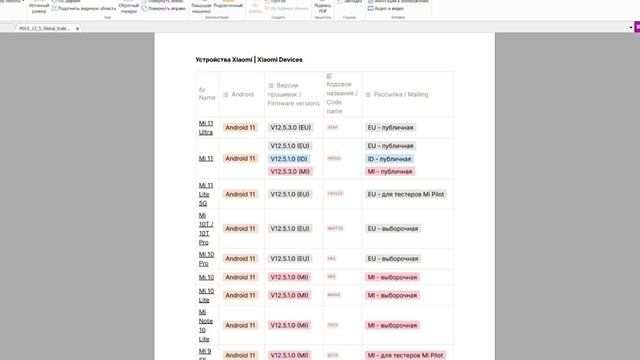The width and height of the screenshot is (640, 360).
Task: Open the Mi 10 device link
Action: click(x=206, y=277)
